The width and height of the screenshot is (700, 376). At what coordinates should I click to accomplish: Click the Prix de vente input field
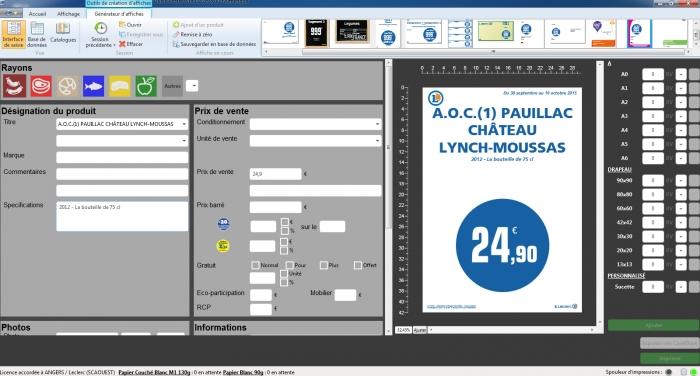(x=275, y=174)
